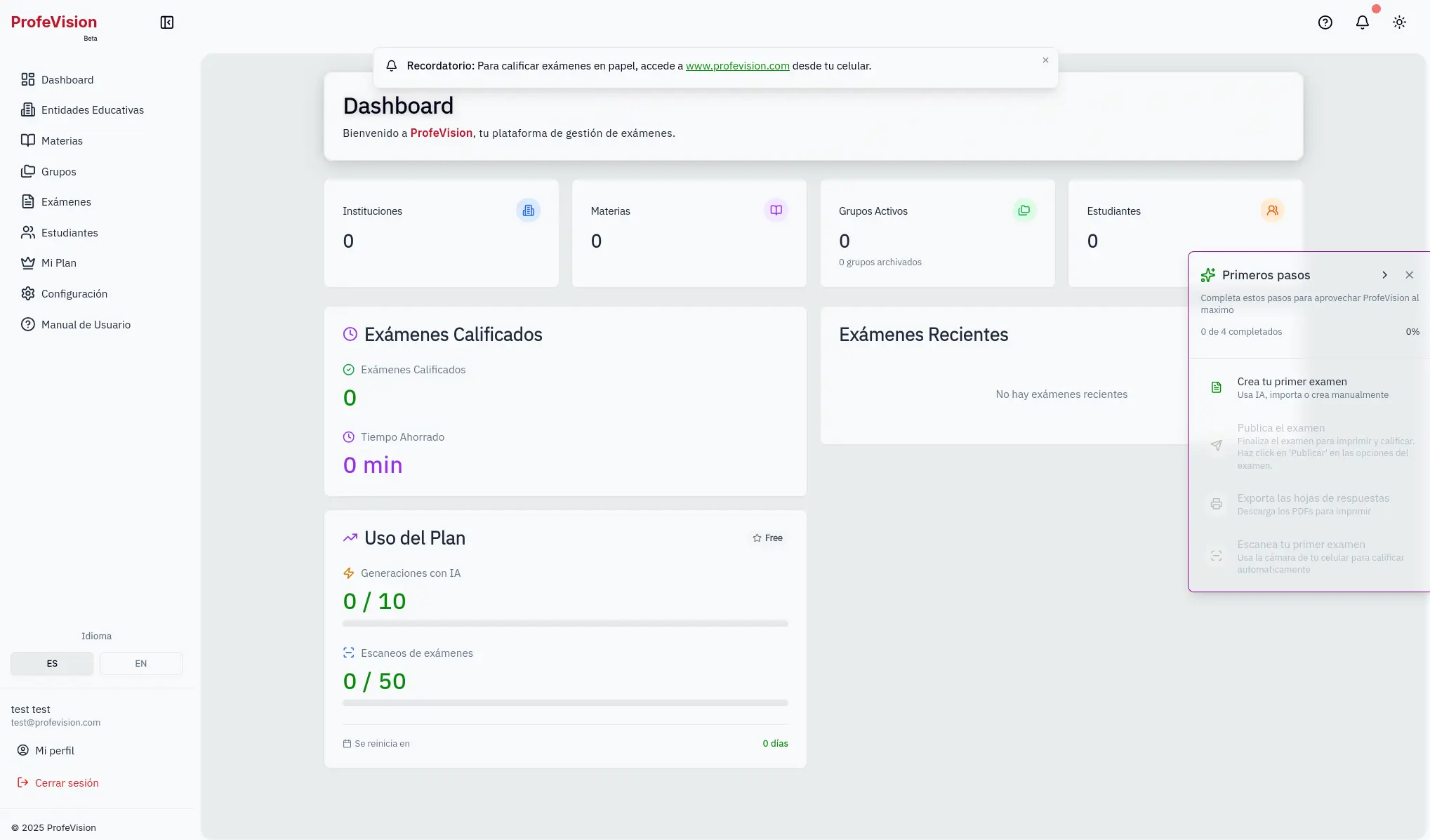Open the www.profevision.com link
1430x840 pixels.
[x=737, y=65]
